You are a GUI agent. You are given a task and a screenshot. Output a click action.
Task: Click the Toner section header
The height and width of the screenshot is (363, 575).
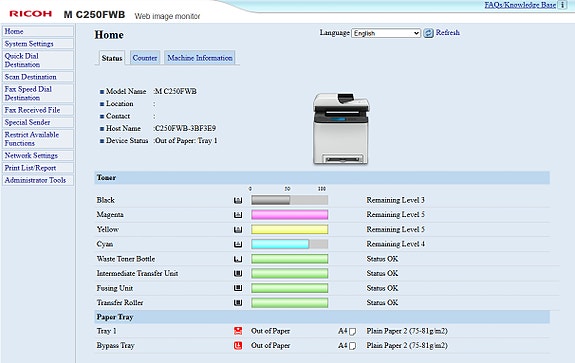tap(322, 178)
